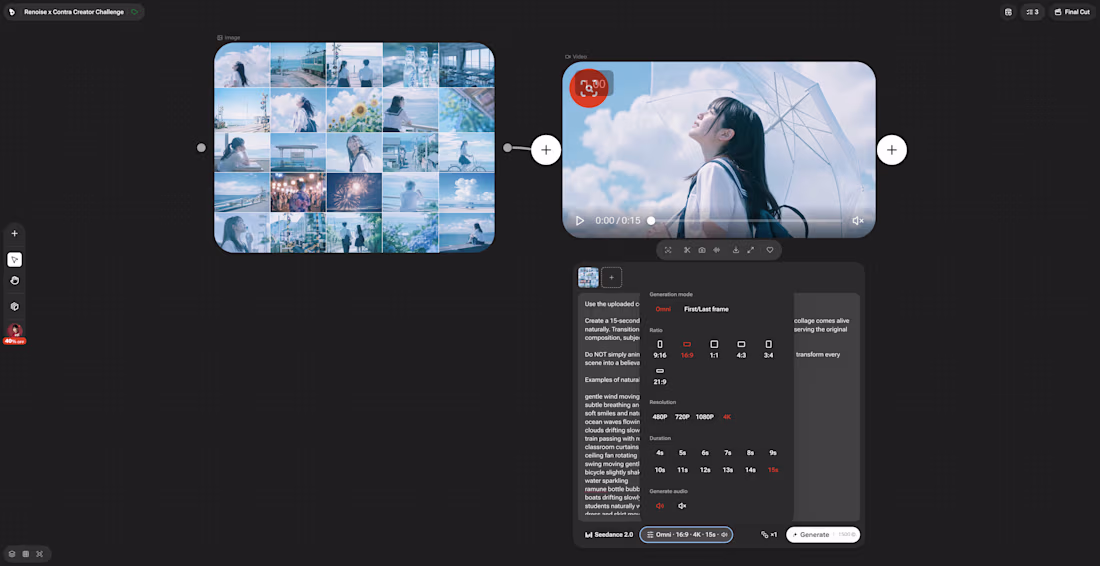Choose the 3:4 ratio
Image resolution: width=1100 pixels, height=566 pixels.
[768, 349]
